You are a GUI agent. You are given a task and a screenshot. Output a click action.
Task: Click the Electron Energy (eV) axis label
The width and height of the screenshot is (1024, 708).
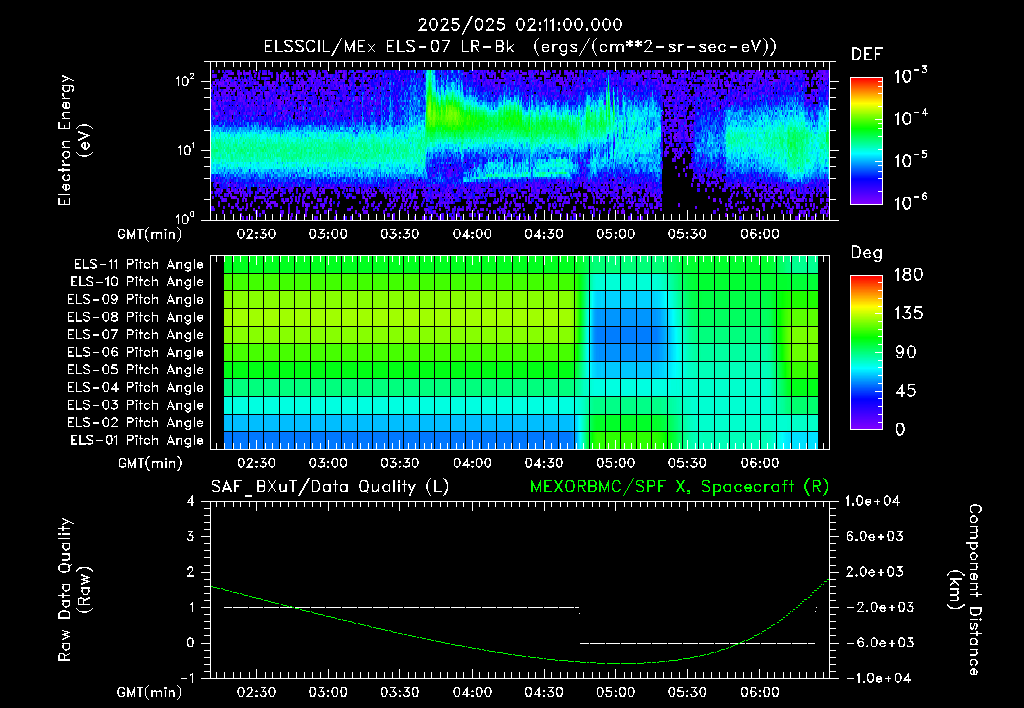click(x=74, y=140)
